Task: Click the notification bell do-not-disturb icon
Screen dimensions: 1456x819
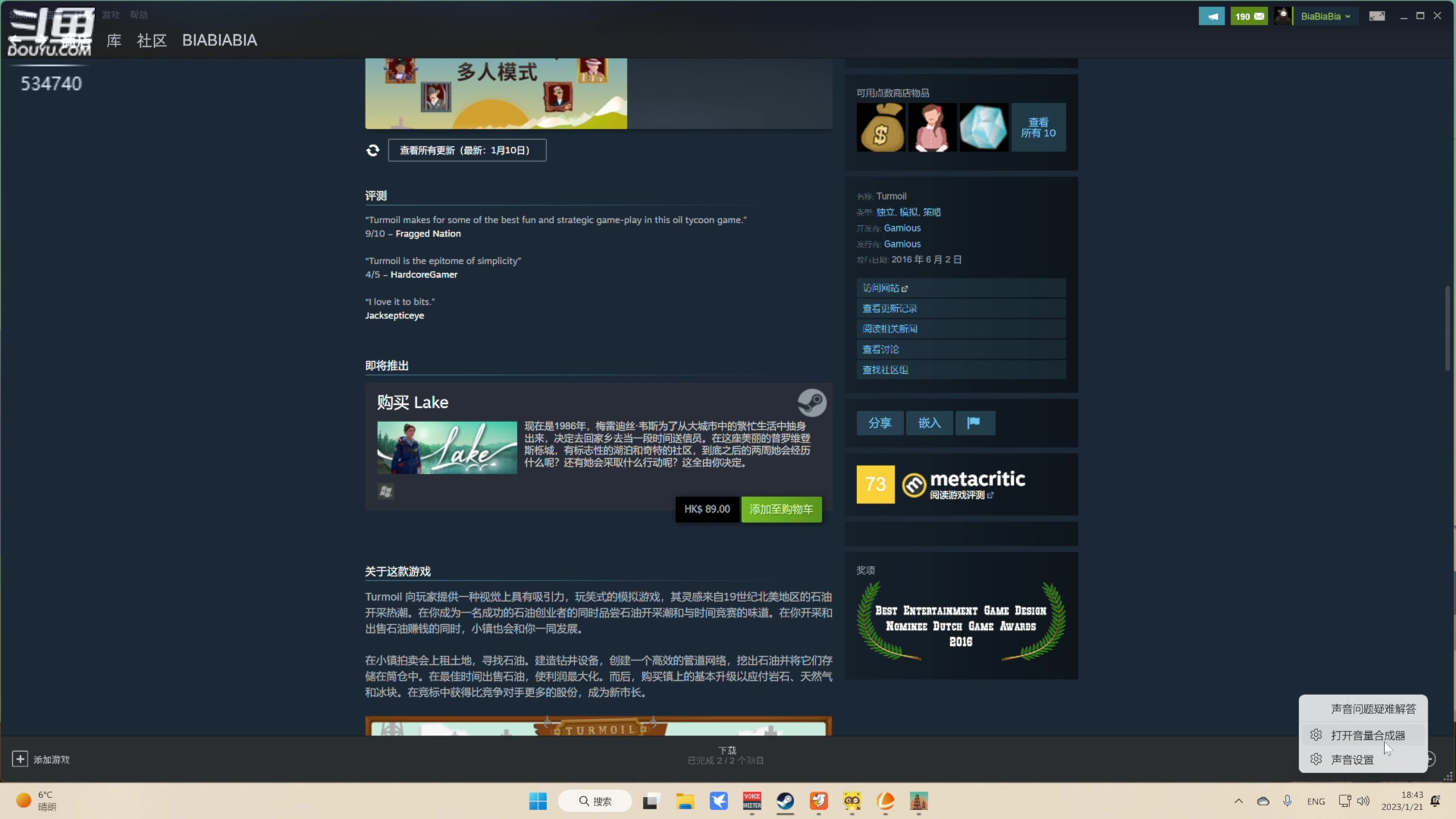Action: tap(1436, 801)
